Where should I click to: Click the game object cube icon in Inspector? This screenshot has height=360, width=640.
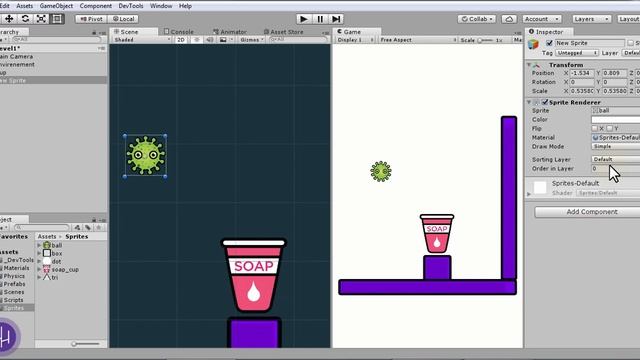click(x=533, y=44)
